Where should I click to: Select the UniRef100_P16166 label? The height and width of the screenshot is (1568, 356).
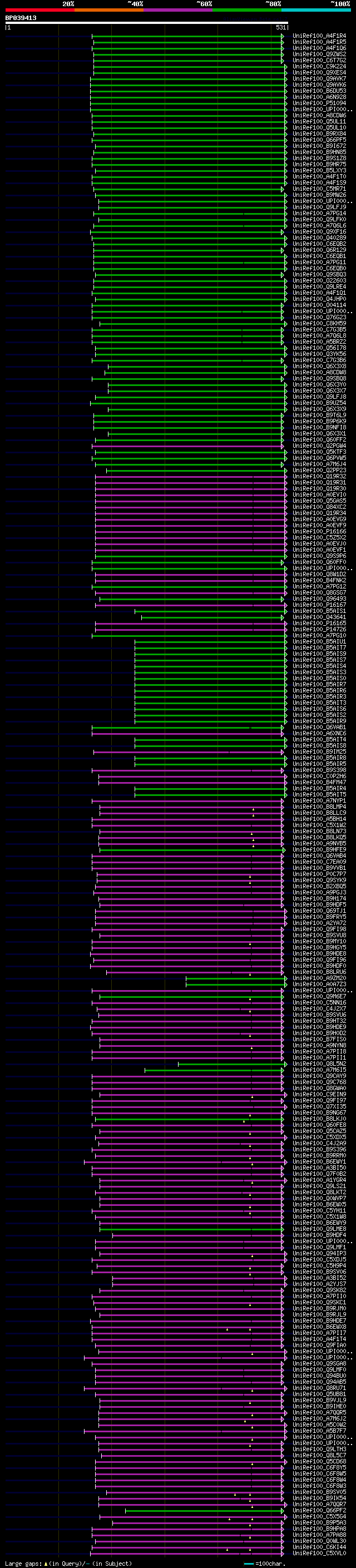319,531
